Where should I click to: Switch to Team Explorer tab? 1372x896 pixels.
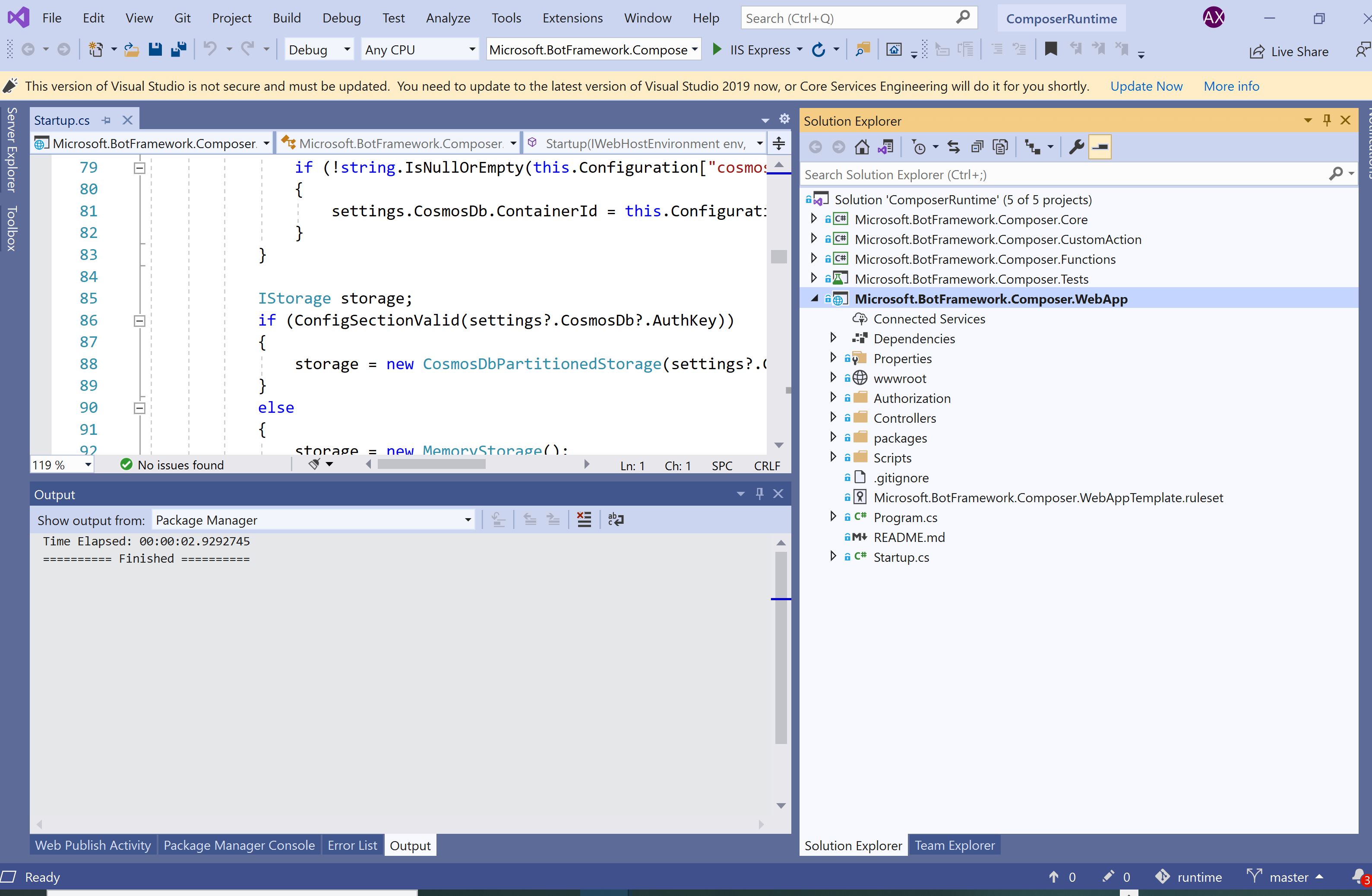[955, 845]
